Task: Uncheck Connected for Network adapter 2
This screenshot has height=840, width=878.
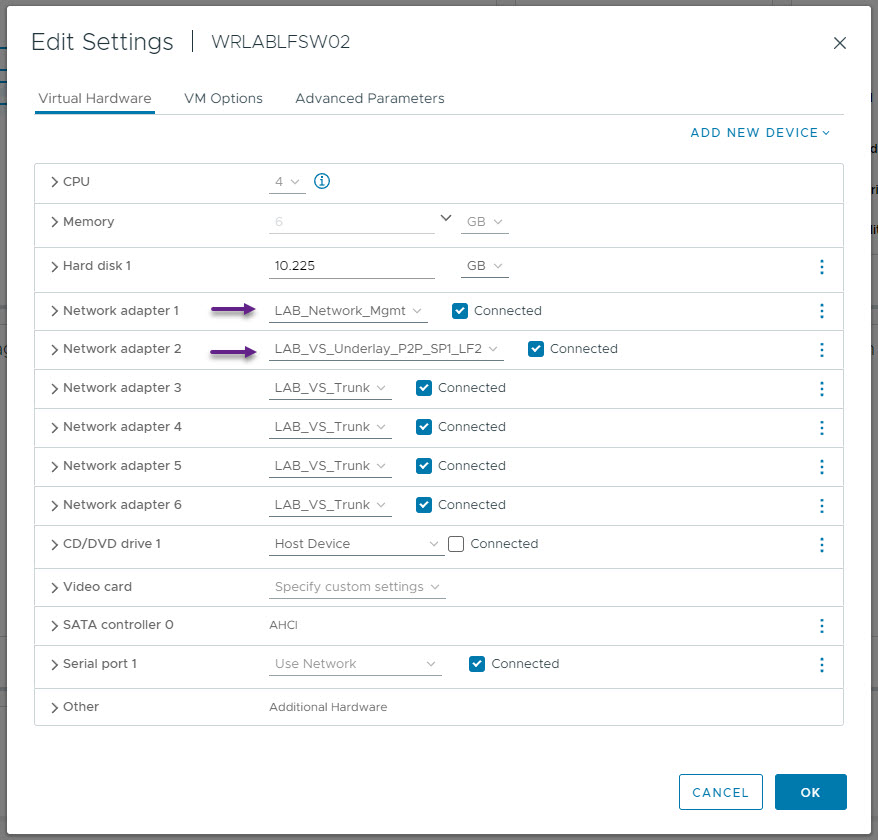Action: pyautogui.click(x=536, y=349)
